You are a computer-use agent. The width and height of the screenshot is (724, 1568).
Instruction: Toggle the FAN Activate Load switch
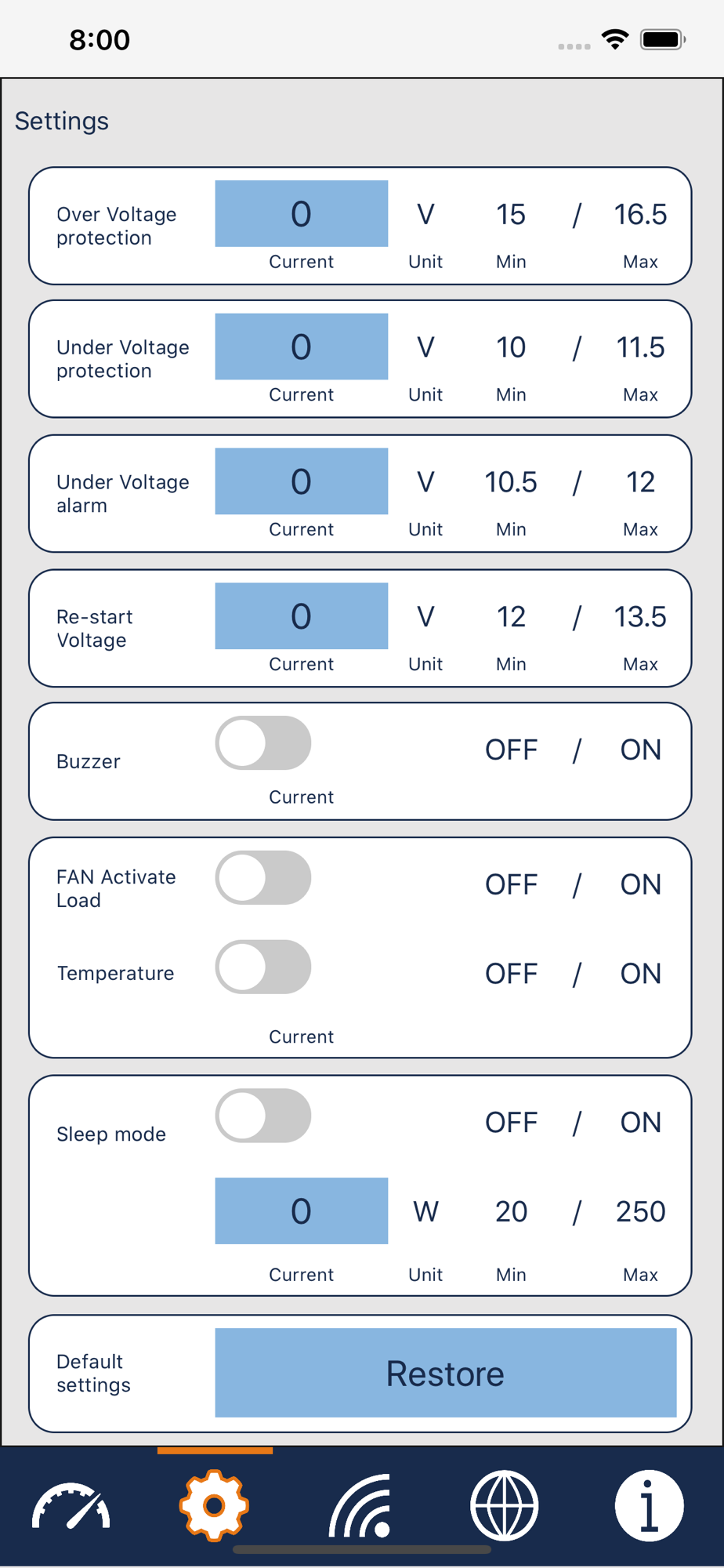(x=263, y=877)
